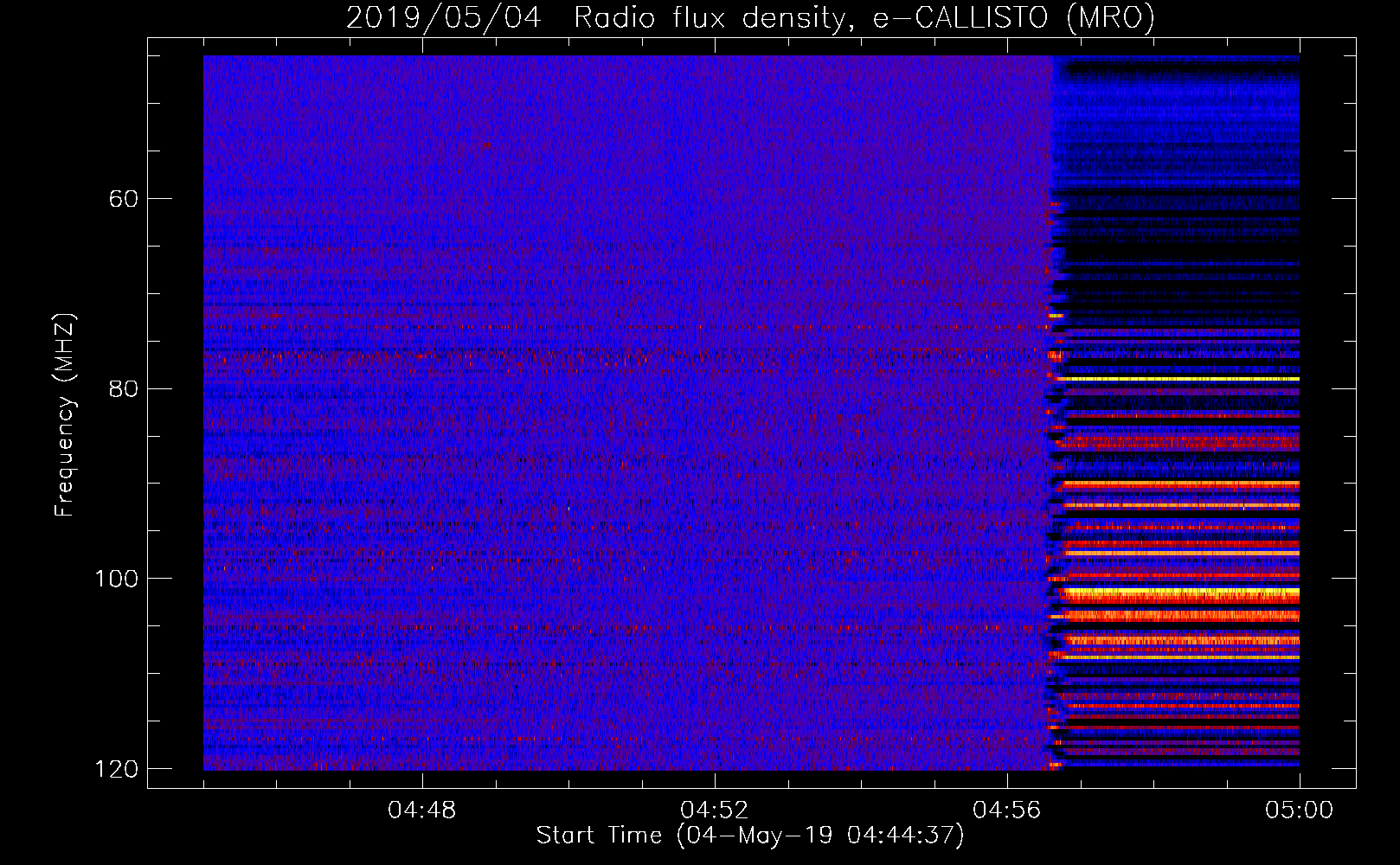Click the 60 frequency tick label
The width and height of the screenshot is (1400, 865).
(124, 199)
